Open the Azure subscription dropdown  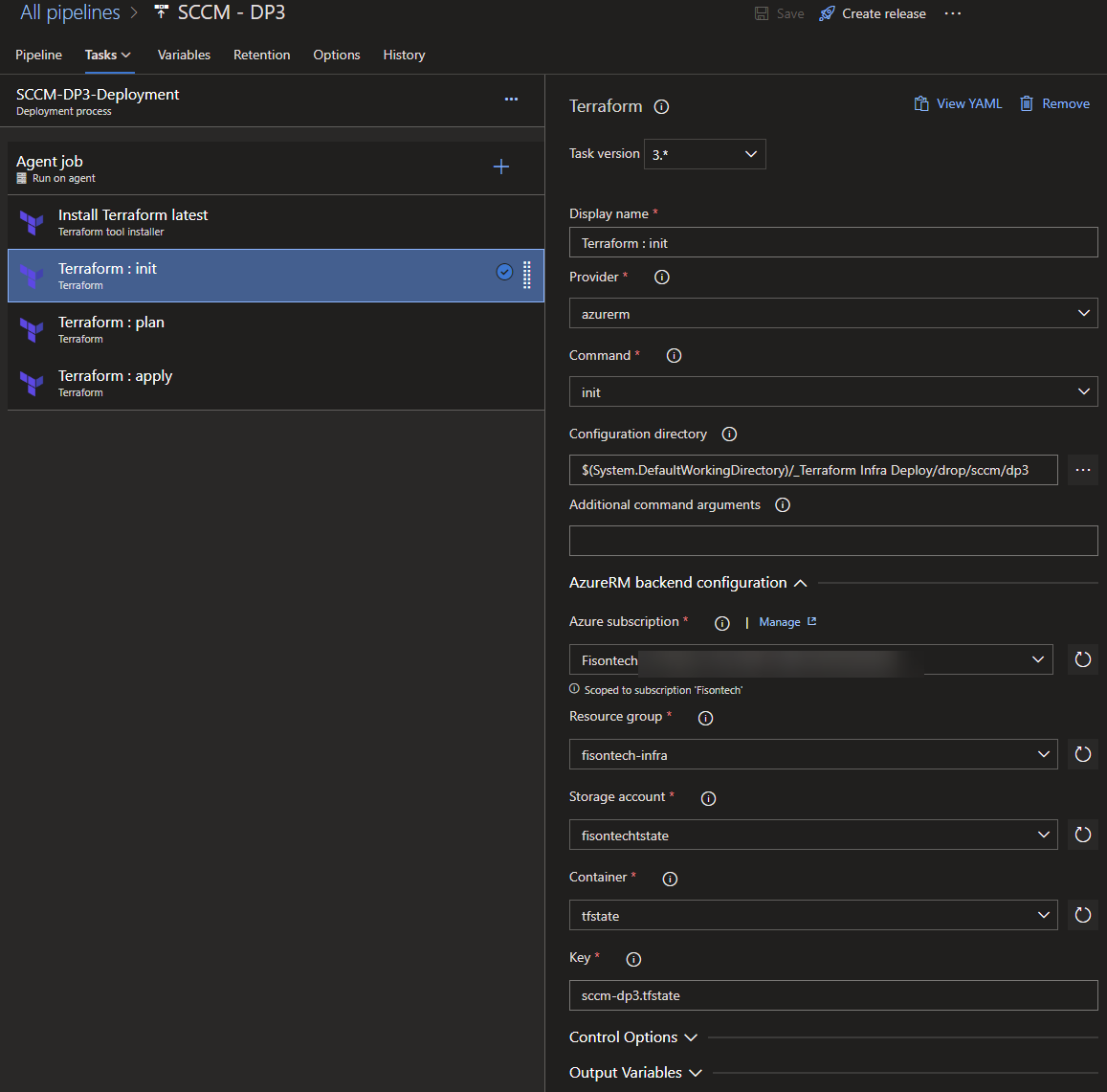coord(811,659)
